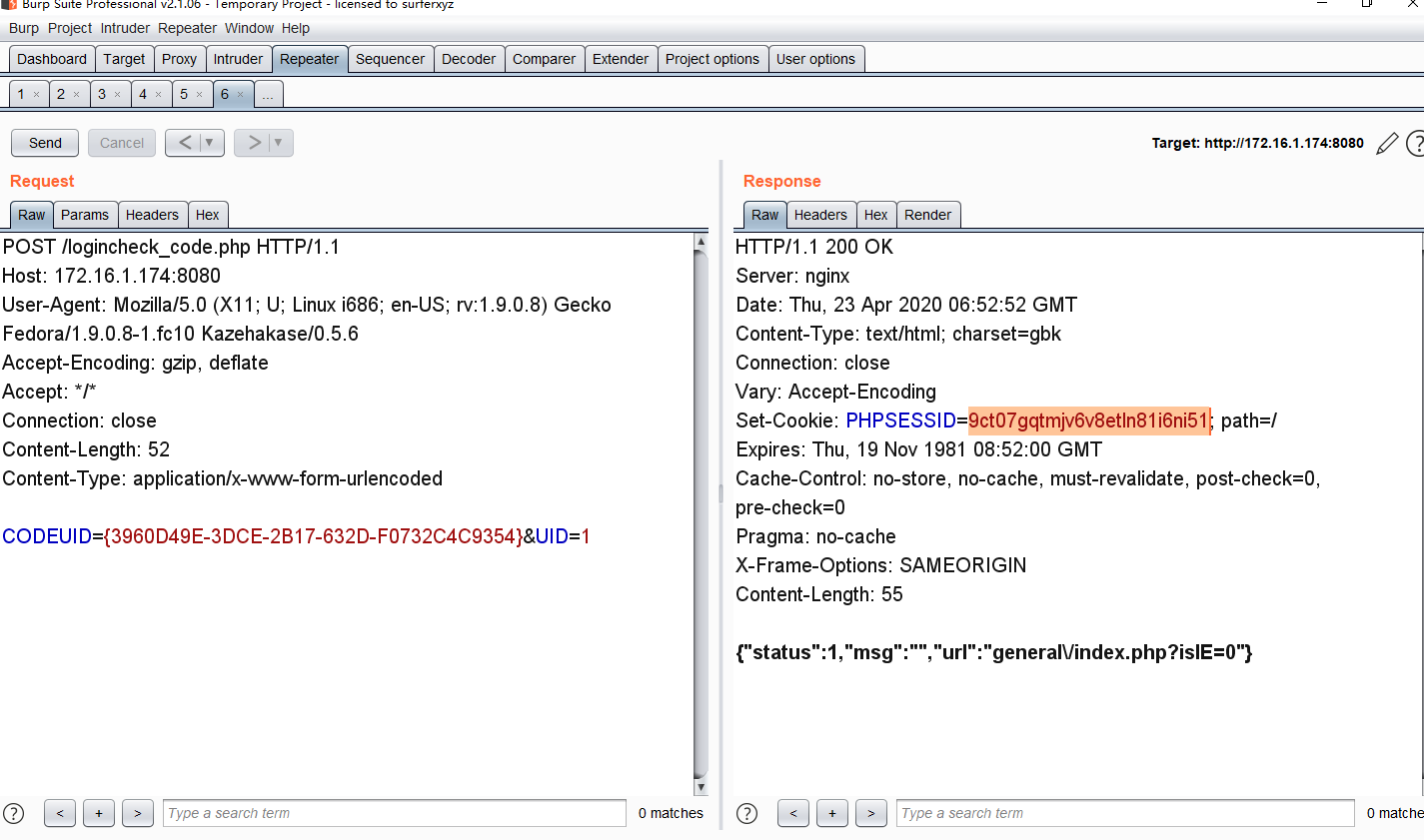This screenshot has width=1424, height=840.
Task: Switch to the Target tab
Action: coord(124,59)
